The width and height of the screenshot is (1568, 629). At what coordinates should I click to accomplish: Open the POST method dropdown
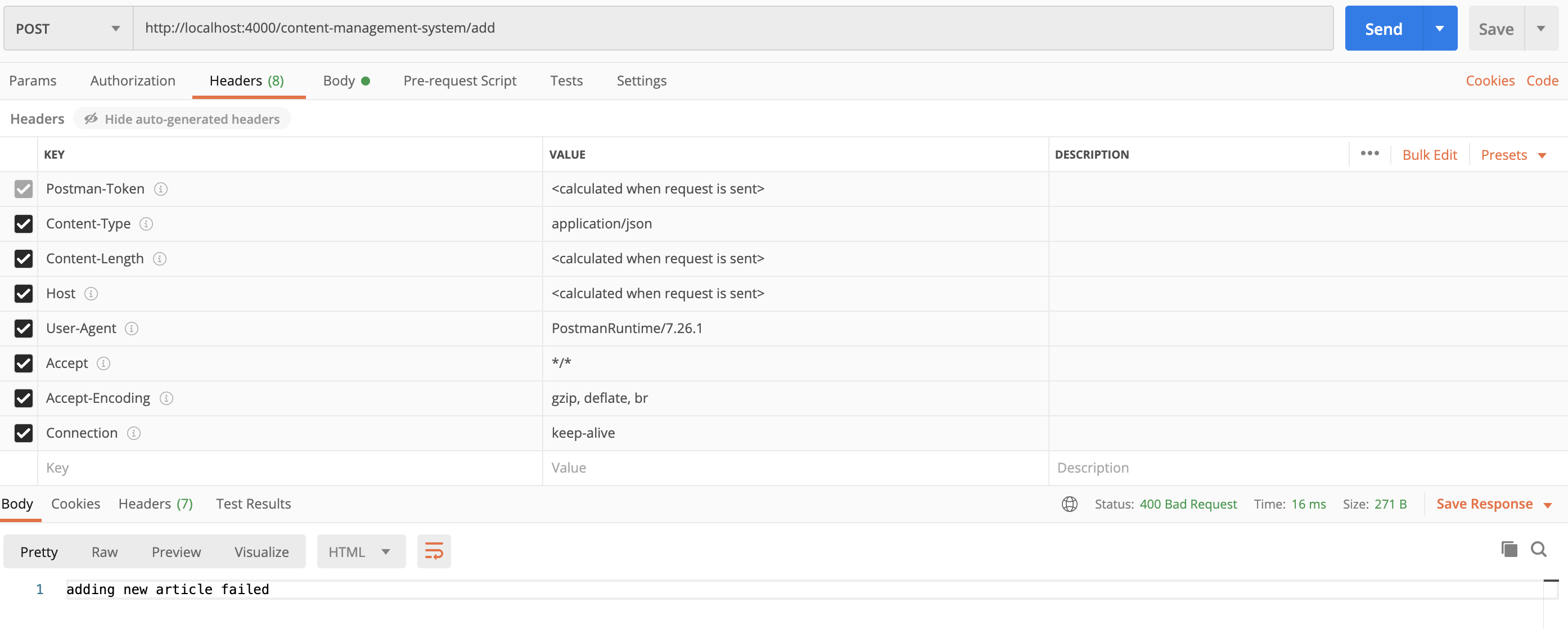pos(67,29)
